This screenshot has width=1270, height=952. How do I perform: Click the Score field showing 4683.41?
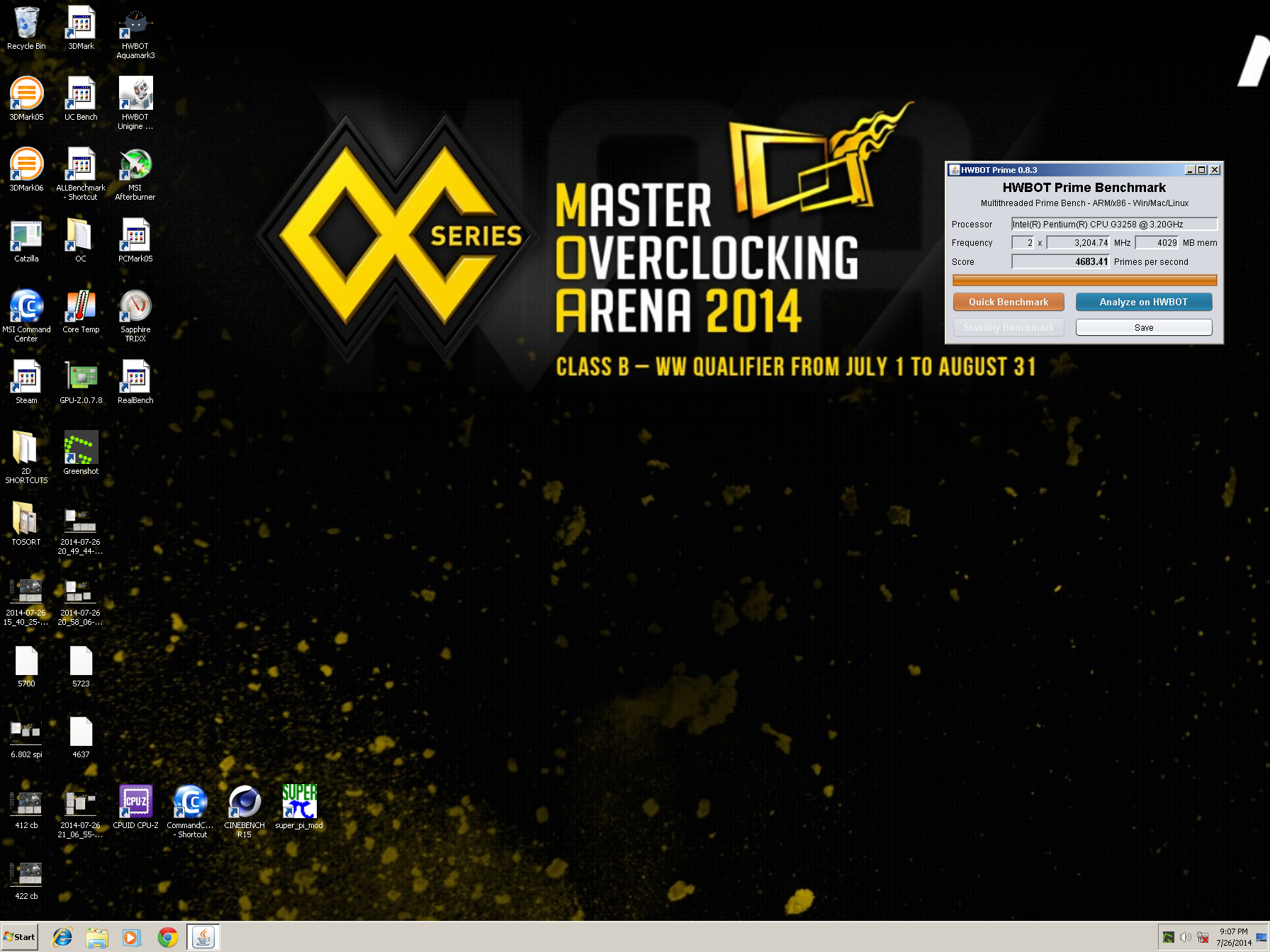(x=1060, y=261)
